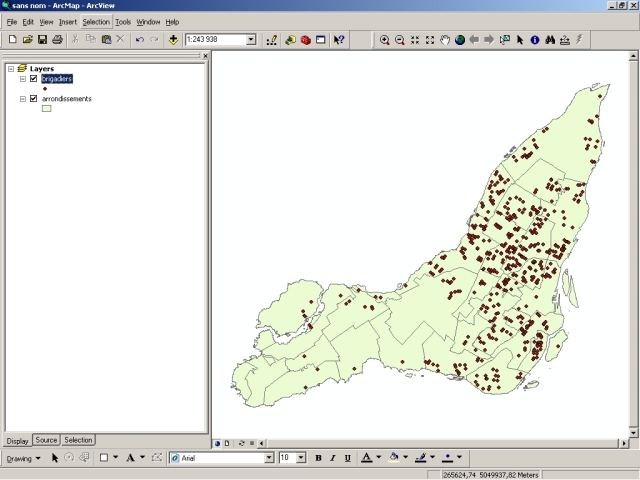The image size is (640, 480).
Task: Open the Window menu
Action: 148,22
